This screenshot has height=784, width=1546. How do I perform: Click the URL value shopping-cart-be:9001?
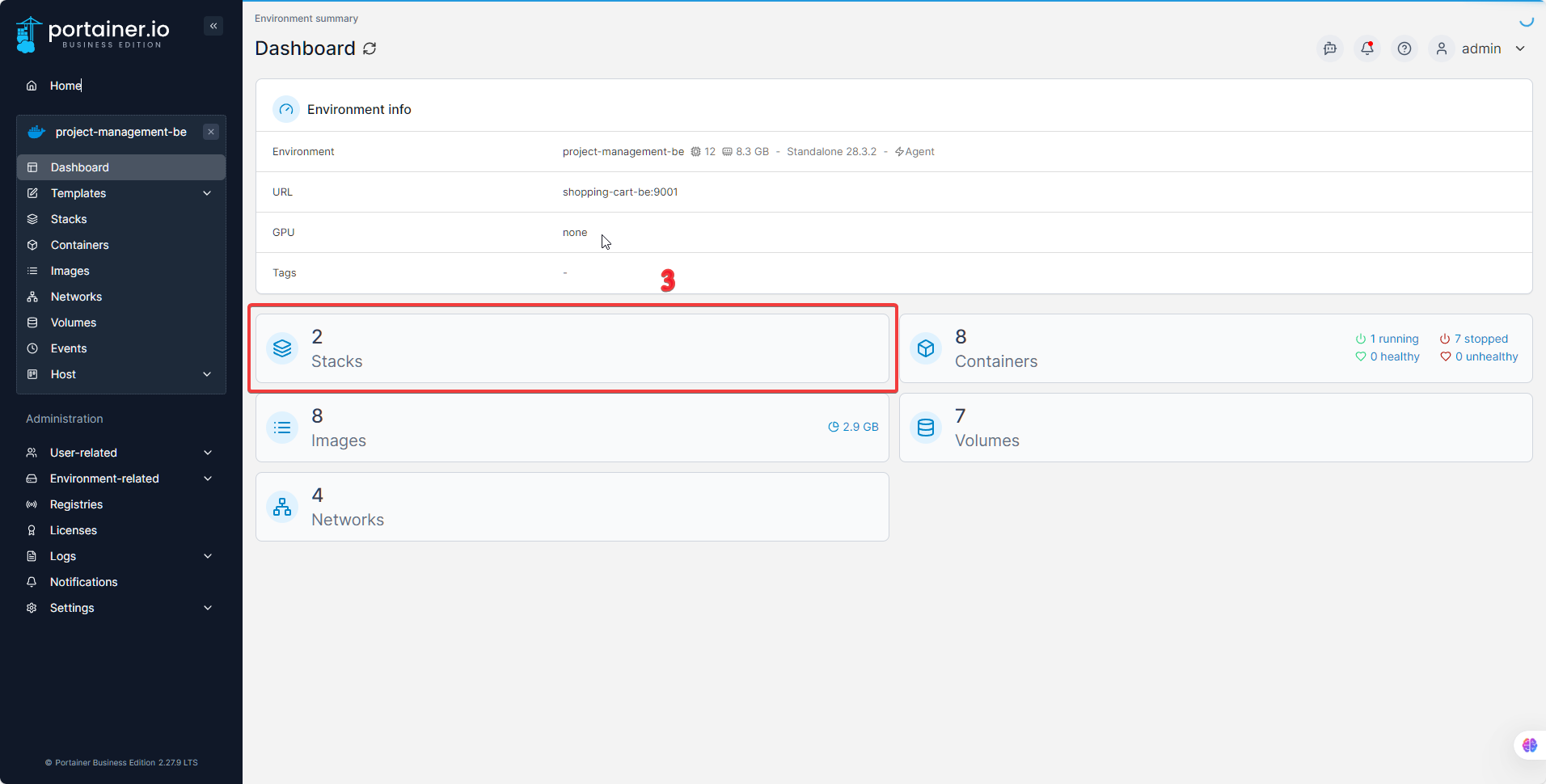[x=620, y=192]
